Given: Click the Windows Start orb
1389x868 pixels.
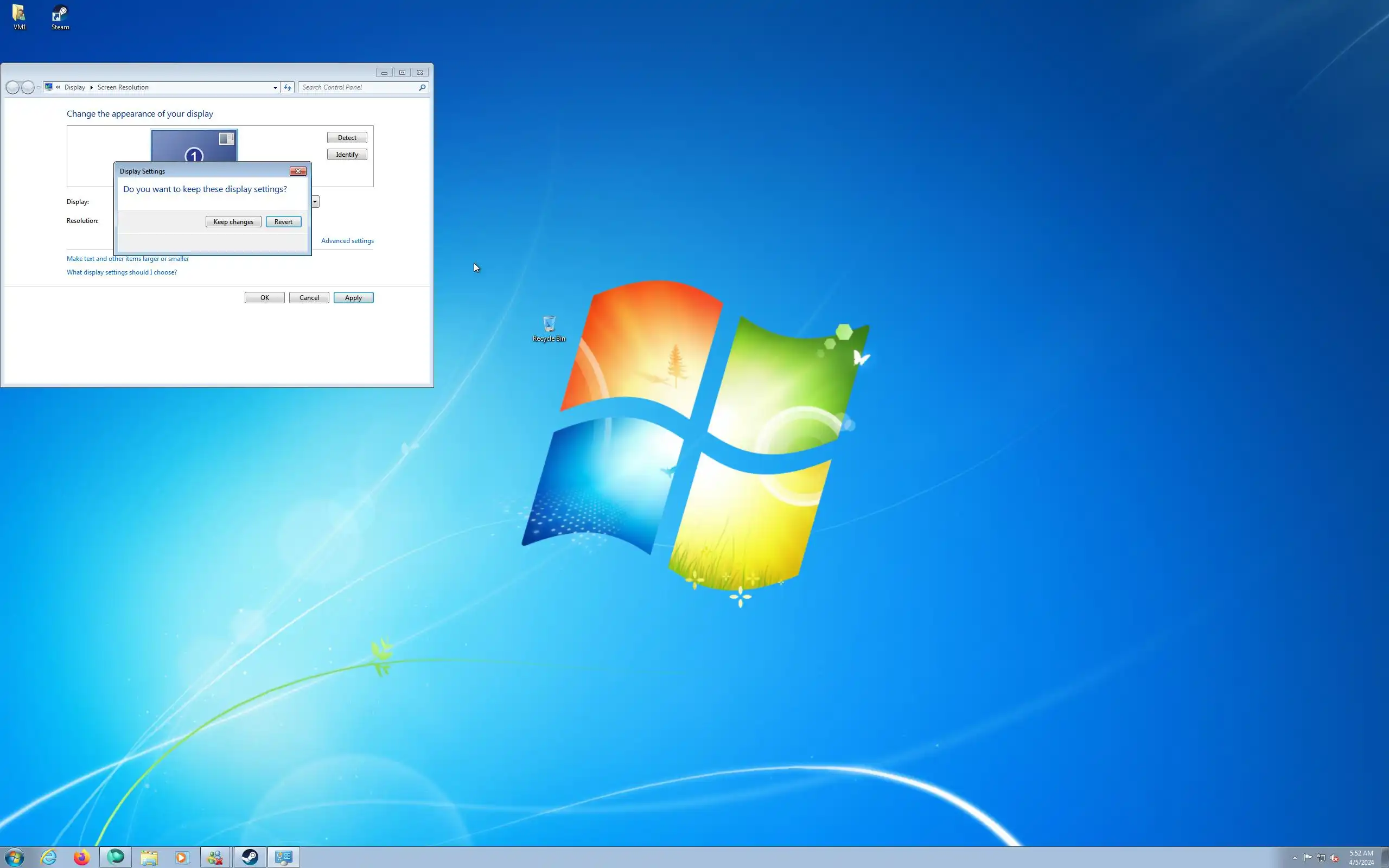Looking at the screenshot, I should tap(15, 857).
